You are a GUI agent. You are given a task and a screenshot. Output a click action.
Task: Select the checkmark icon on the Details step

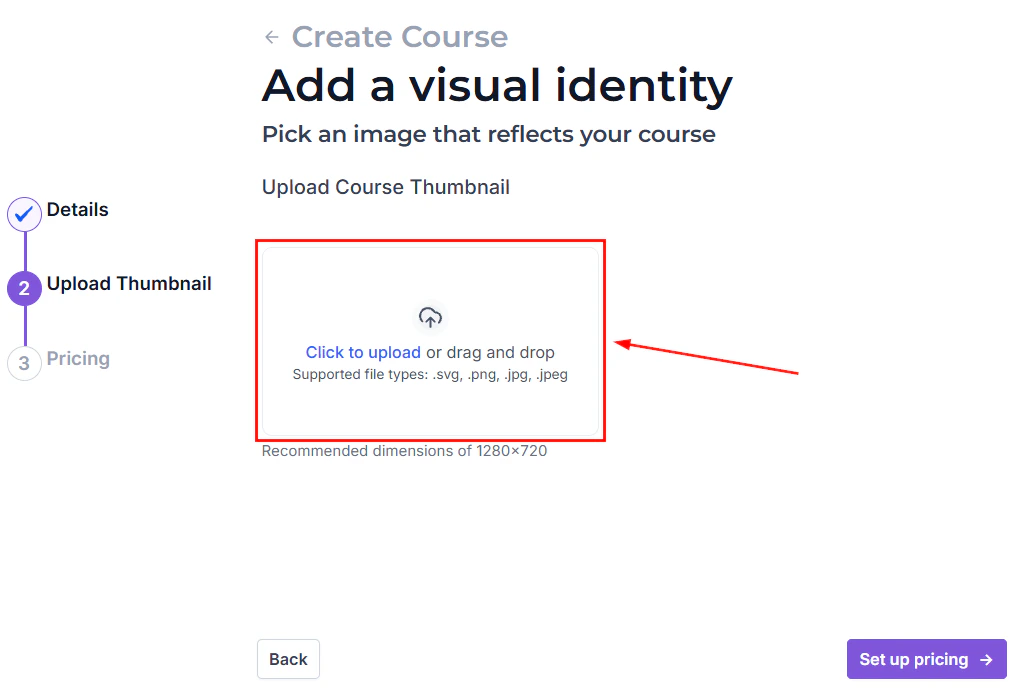pyautogui.click(x=23, y=214)
